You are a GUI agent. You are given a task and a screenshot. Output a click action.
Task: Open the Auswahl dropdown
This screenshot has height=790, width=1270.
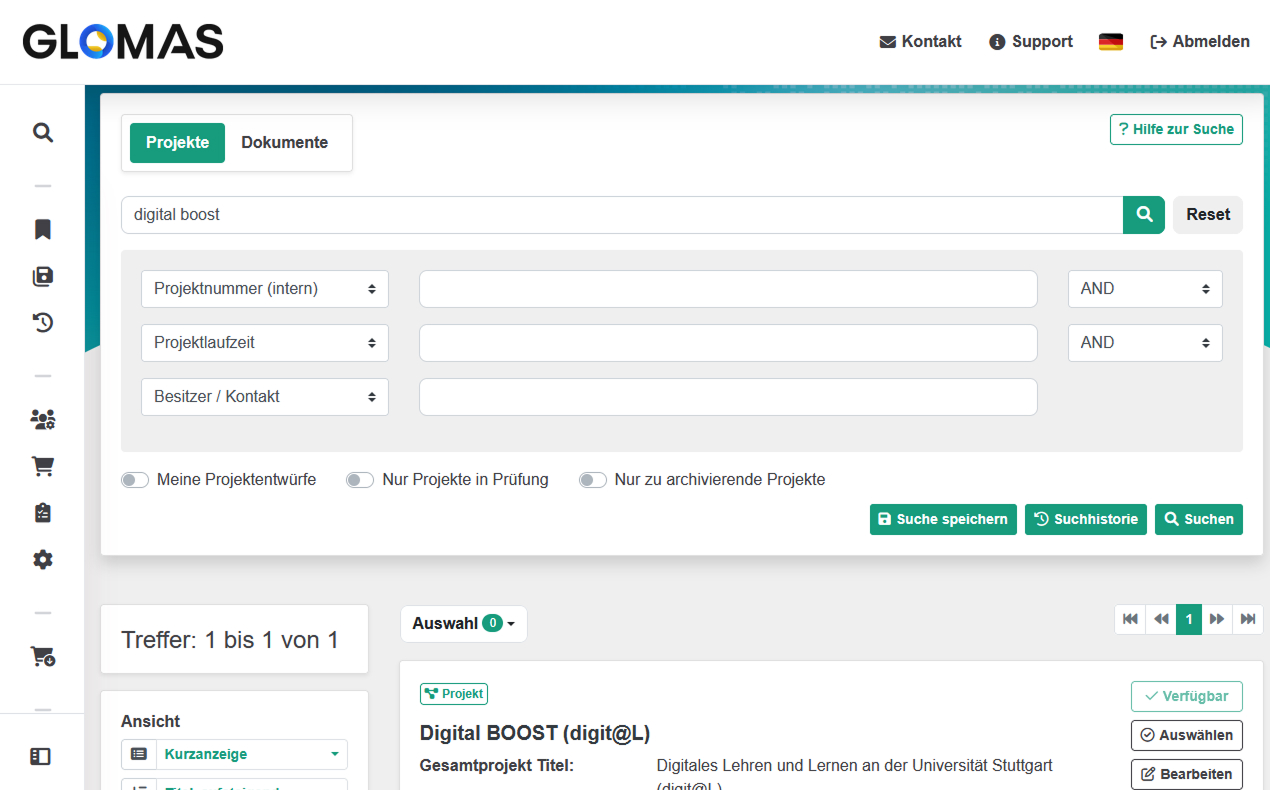[463, 624]
